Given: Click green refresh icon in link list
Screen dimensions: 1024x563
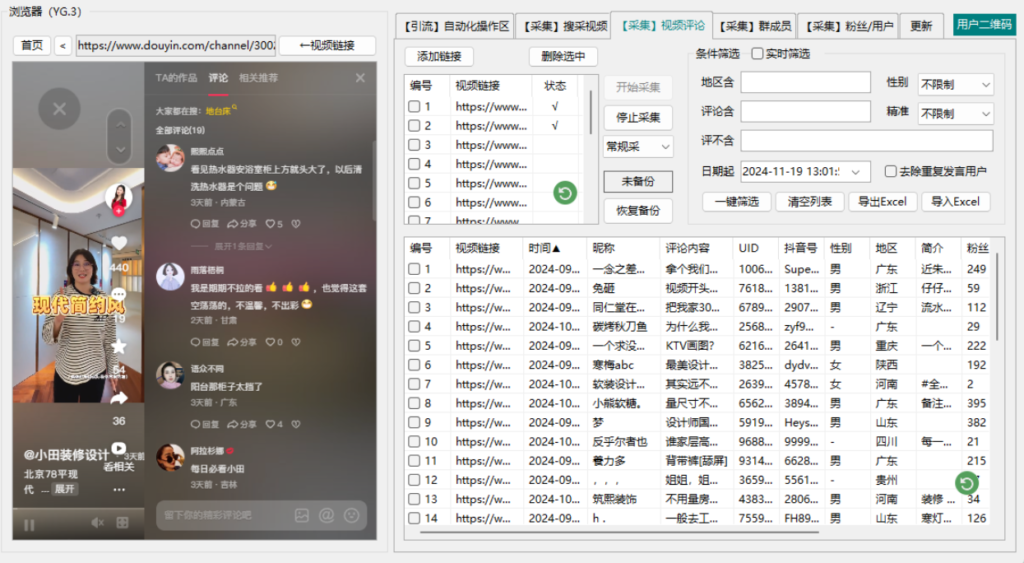Looking at the screenshot, I should pos(565,193).
